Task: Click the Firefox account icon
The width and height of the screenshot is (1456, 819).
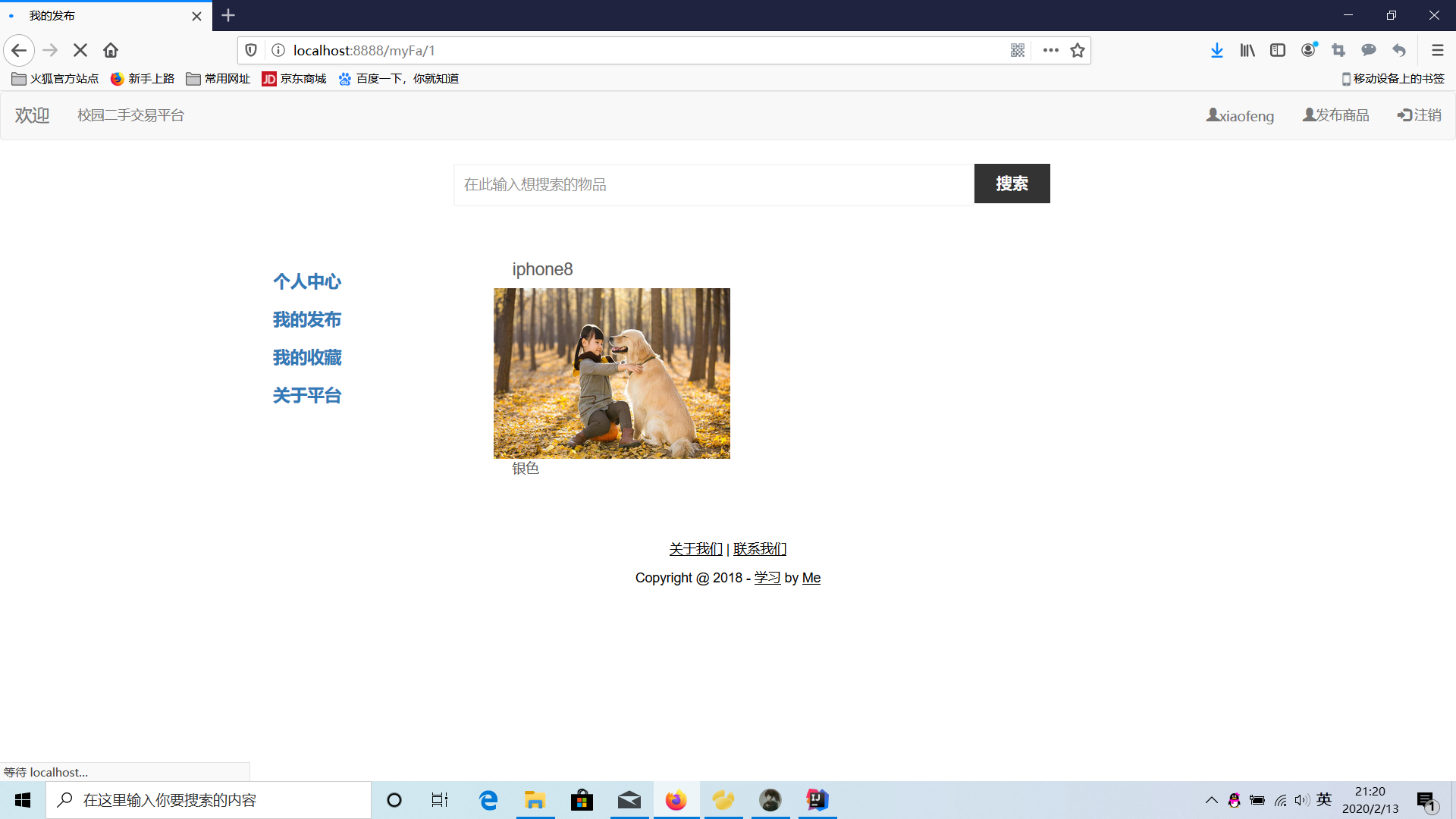Action: pyautogui.click(x=1308, y=50)
